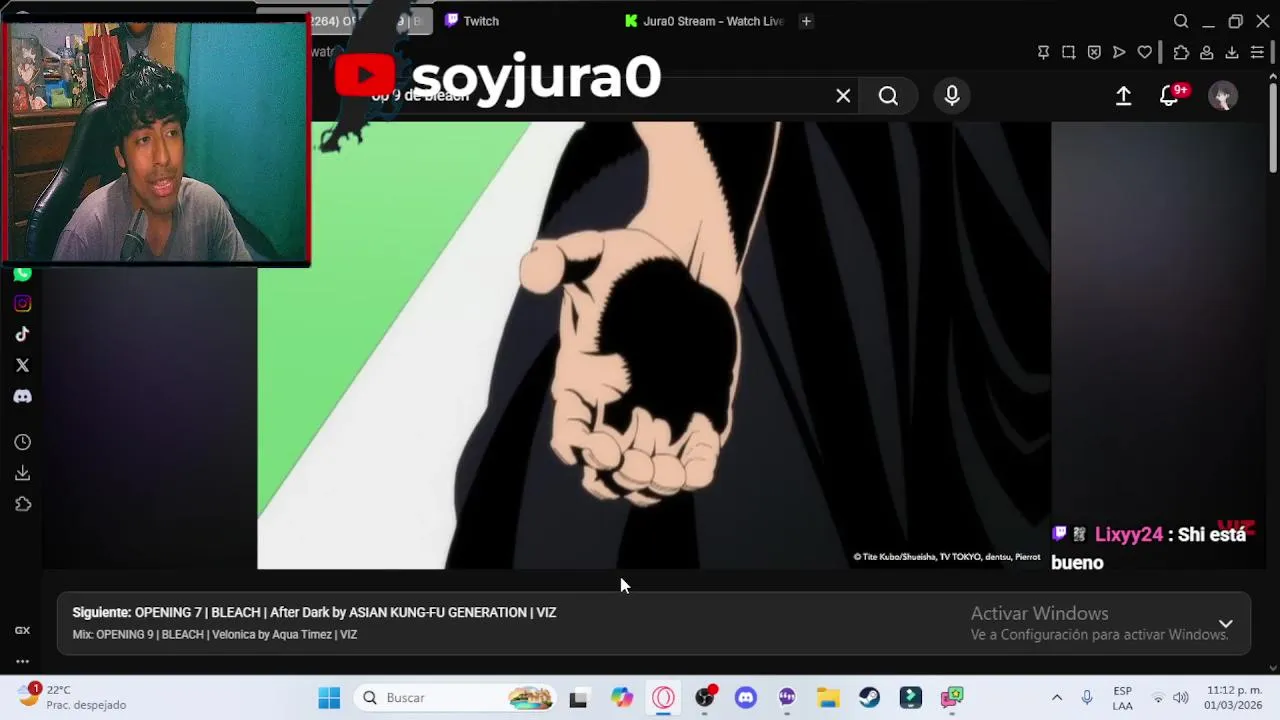Viewport: 1280px width, 720px height.
Task: Open OBS Studio from the taskbar
Action: point(705,698)
